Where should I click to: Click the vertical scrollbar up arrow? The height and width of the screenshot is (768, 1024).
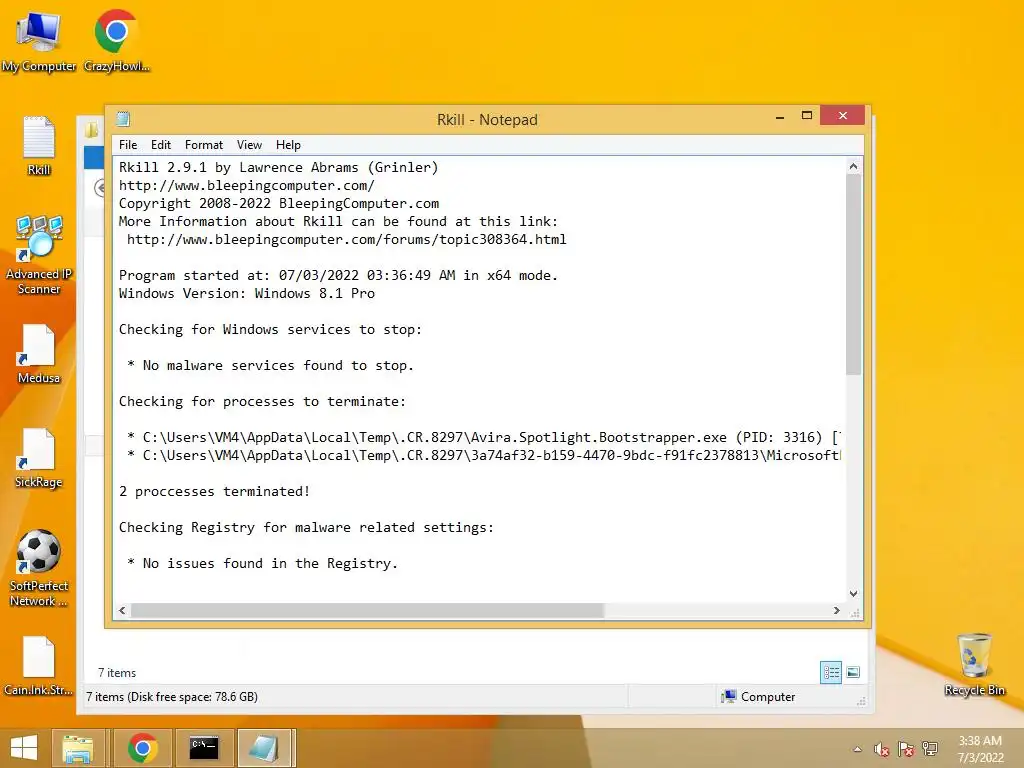click(853, 167)
